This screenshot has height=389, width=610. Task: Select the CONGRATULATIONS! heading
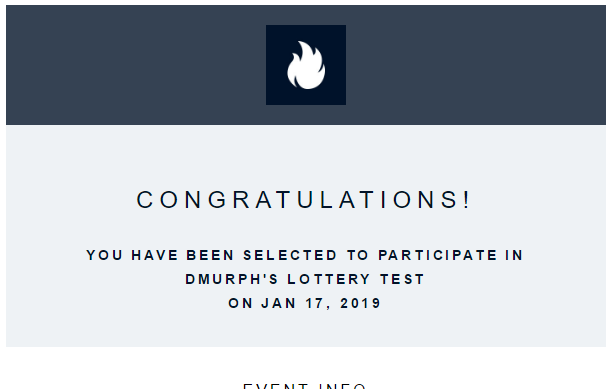coord(304,200)
